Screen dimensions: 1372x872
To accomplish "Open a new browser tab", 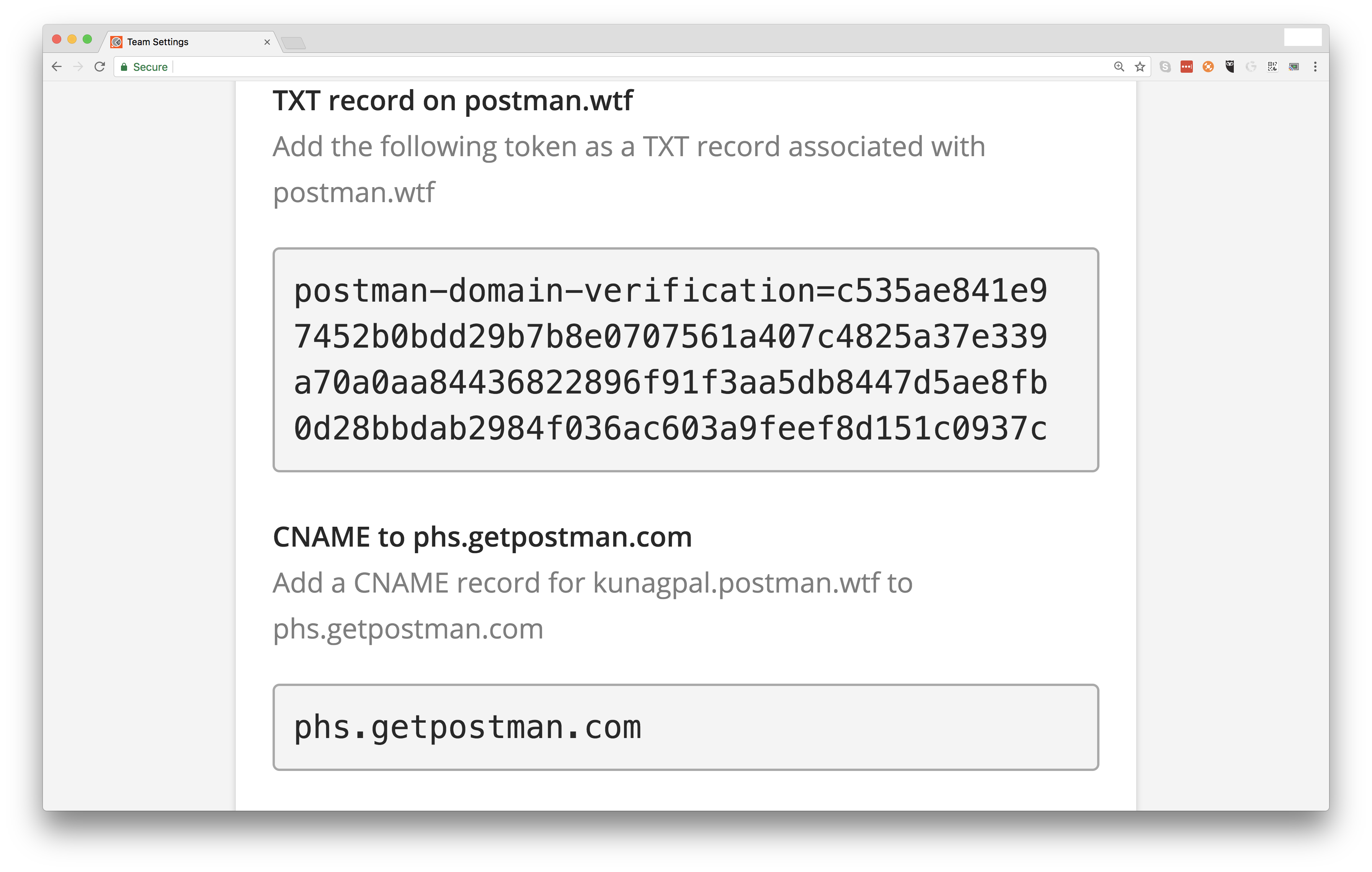I will pos(294,43).
